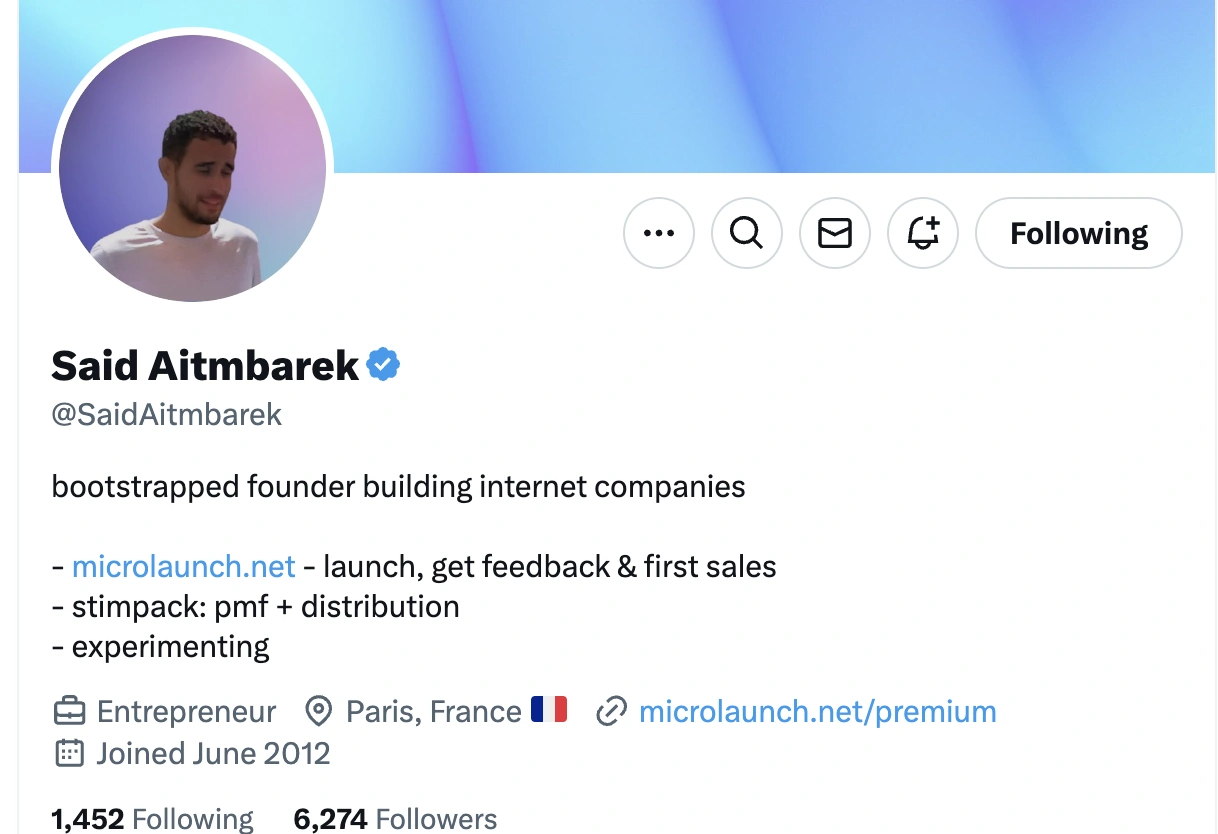This screenshot has height=834, width=1218.
Task: Click the Entrepreneur category label
Action: point(186,712)
